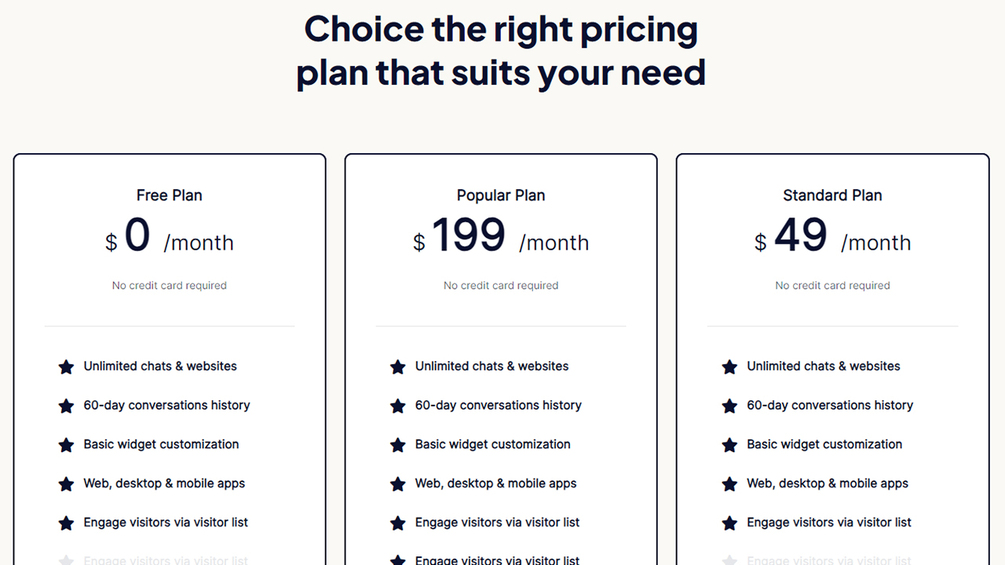Click star next to Standard Plan Basic widget customization
This screenshot has width=1005, height=565.
tap(730, 445)
